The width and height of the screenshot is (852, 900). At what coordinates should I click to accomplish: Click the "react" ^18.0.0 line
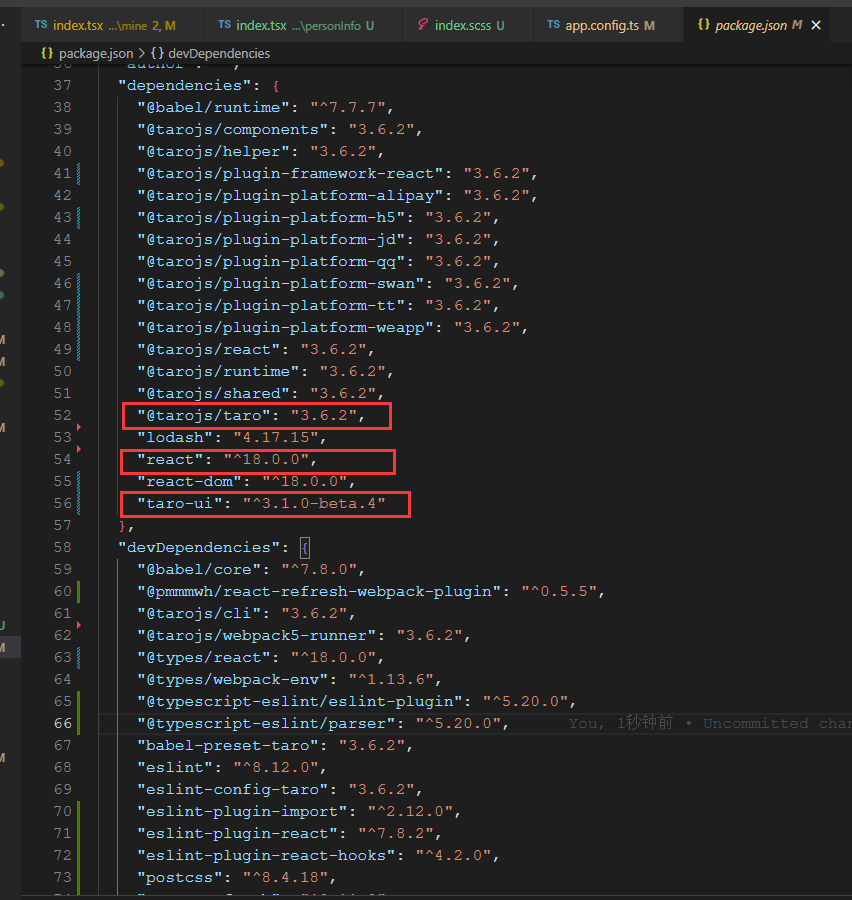coord(227,460)
